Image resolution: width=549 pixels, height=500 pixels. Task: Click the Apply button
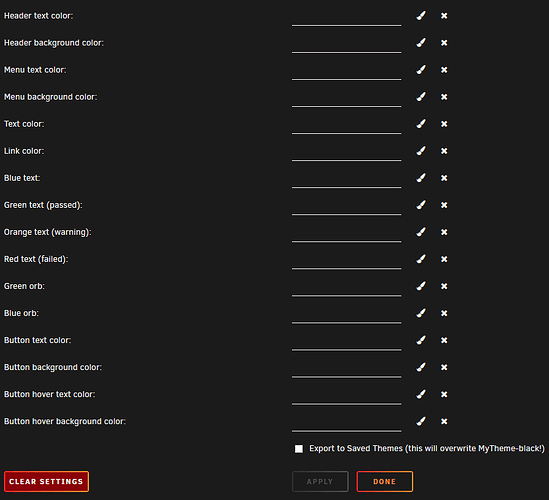coord(320,481)
